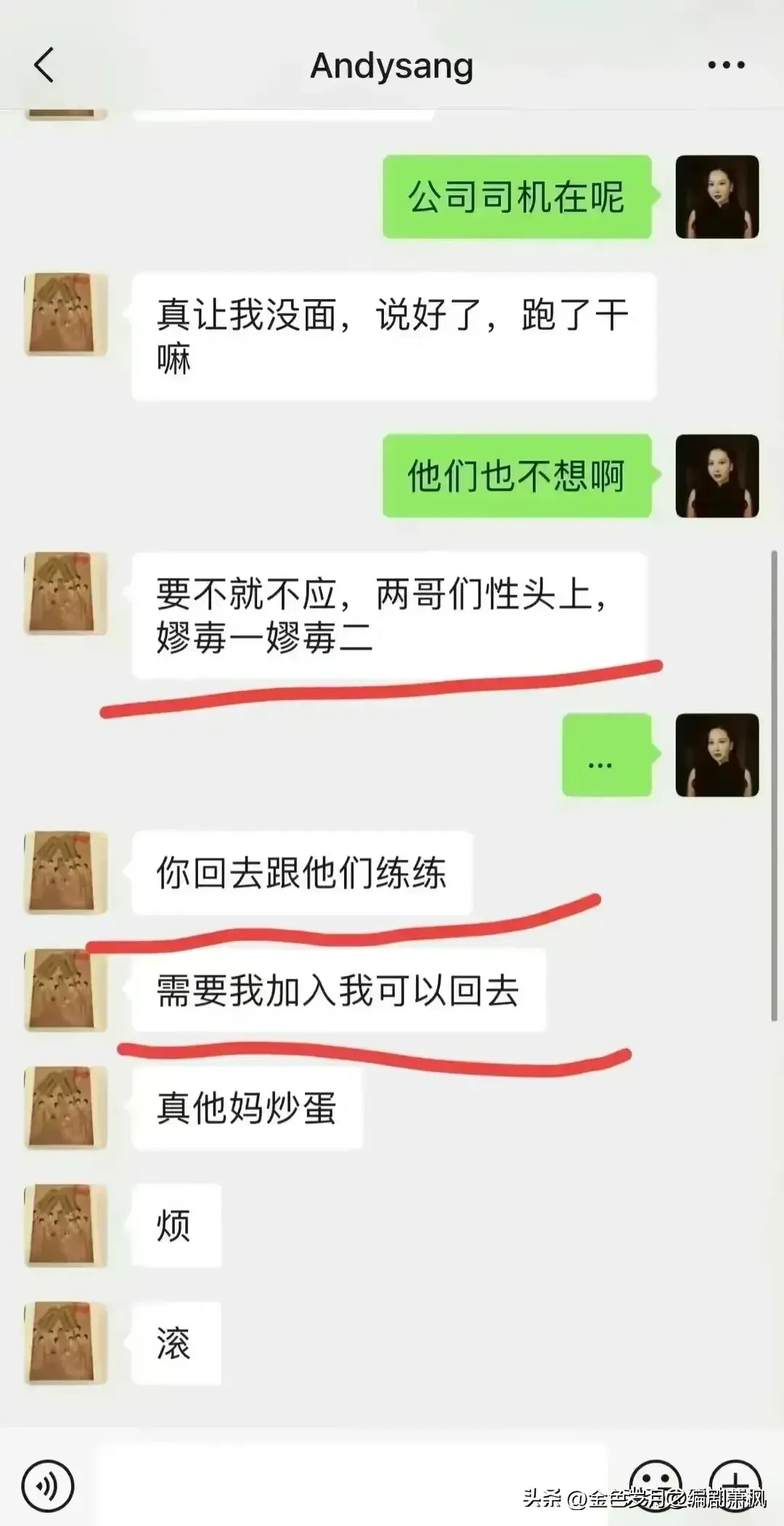Select the 你回去跟他们练练 message
The image size is (784, 1526).
tap(302, 873)
